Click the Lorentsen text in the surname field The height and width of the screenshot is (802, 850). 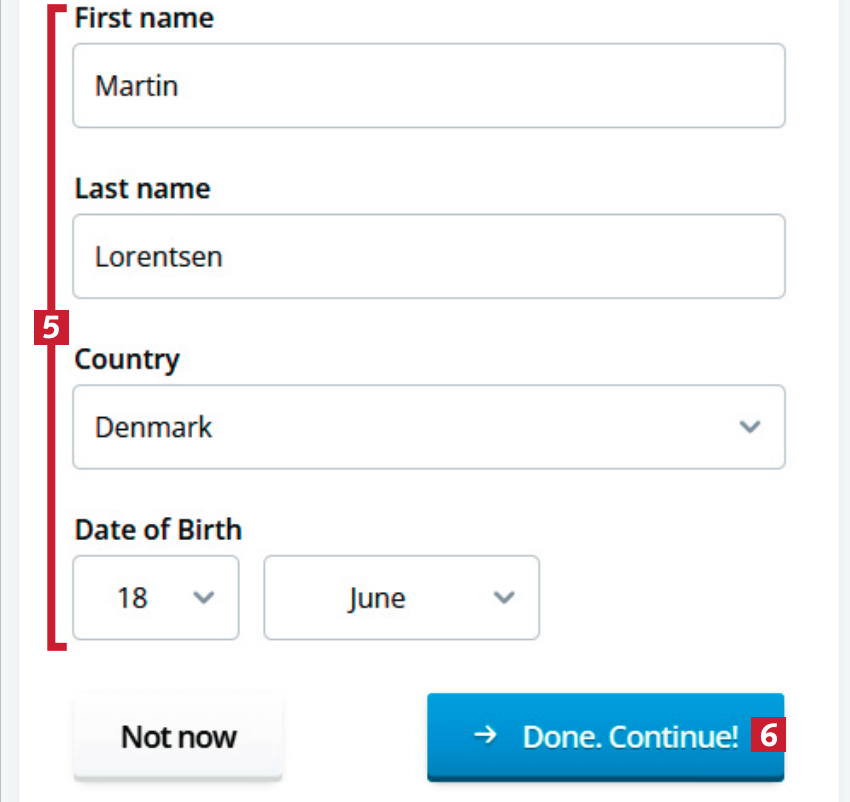tap(158, 257)
